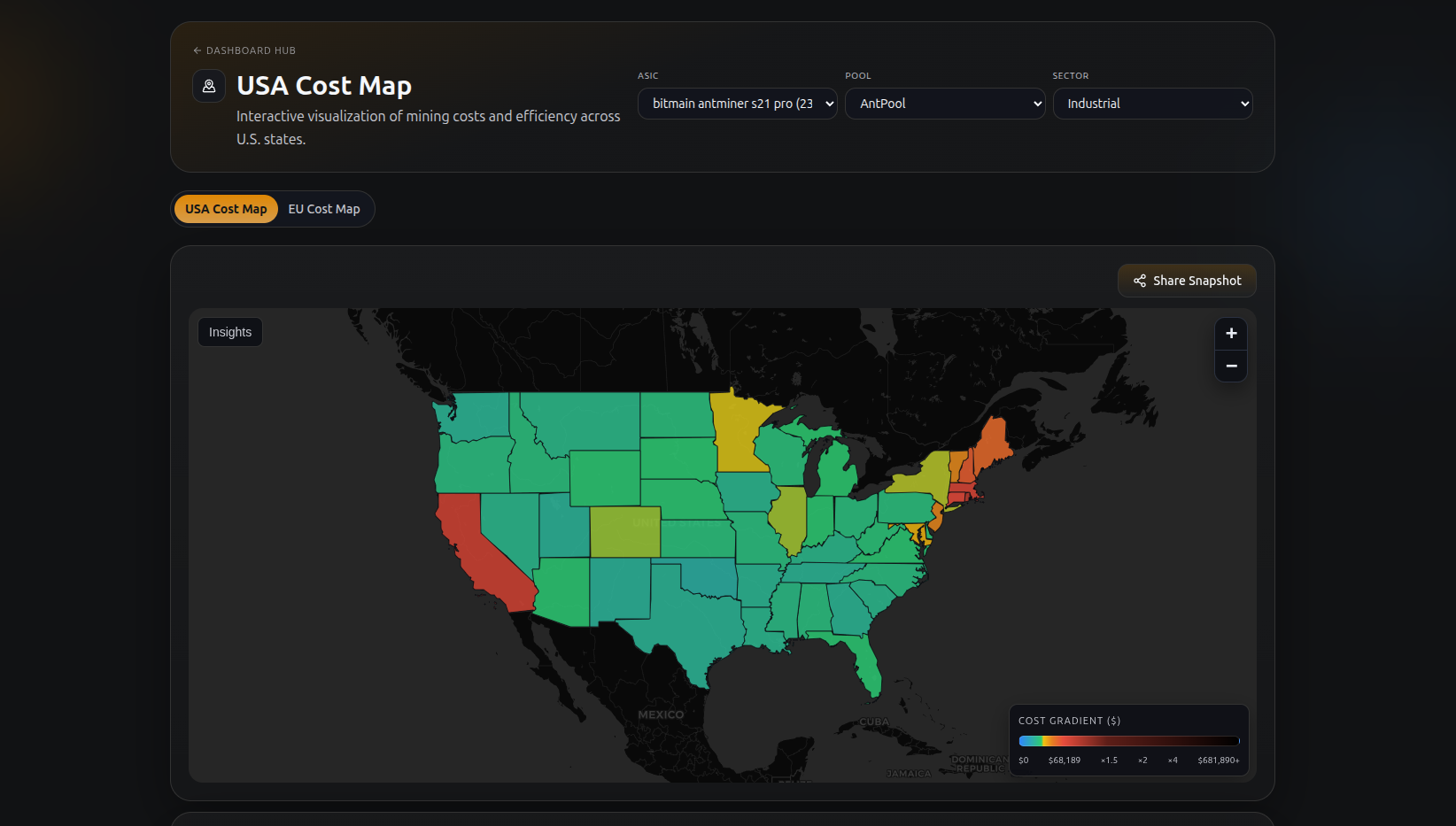1456x826 pixels.
Task: Open the SECTOR dropdown set to Industrial
Action: [x=1152, y=104]
